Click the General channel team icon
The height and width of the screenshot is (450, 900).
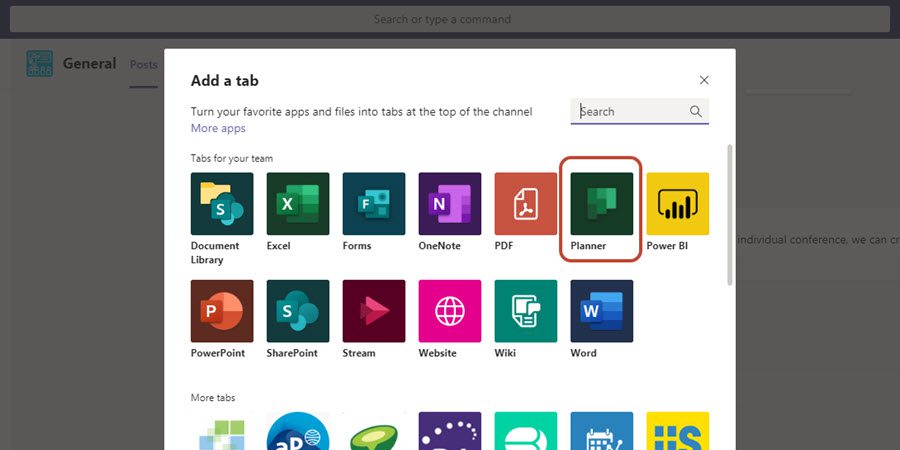pos(40,64)
